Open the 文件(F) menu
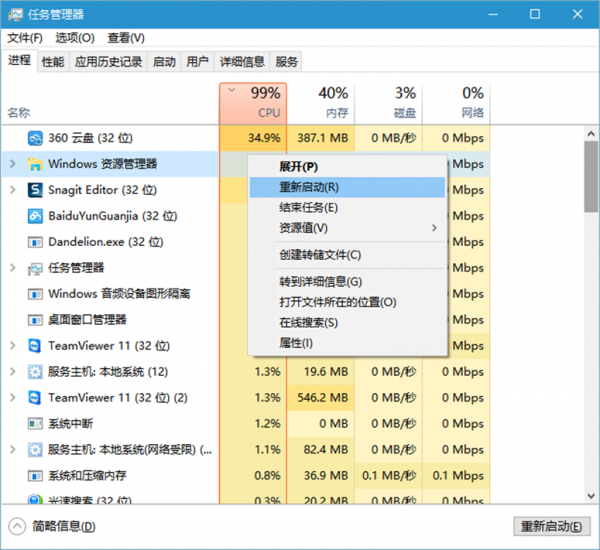The image size is (600, 550). (25, 38)
